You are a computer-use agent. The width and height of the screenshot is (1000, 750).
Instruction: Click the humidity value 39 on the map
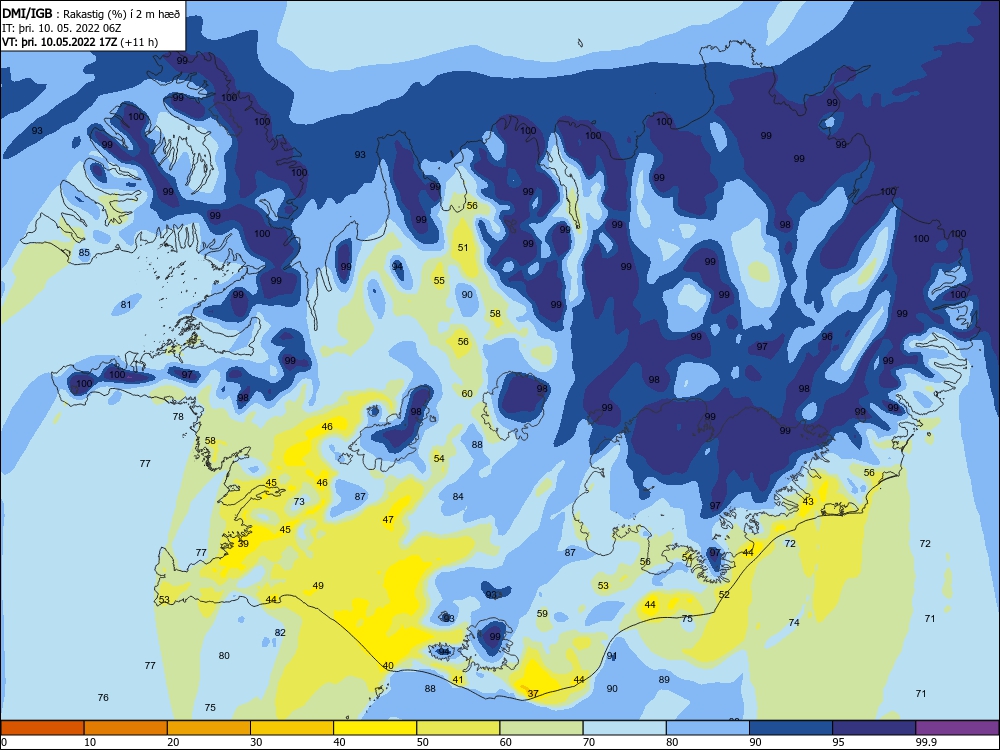click(243, 543)
